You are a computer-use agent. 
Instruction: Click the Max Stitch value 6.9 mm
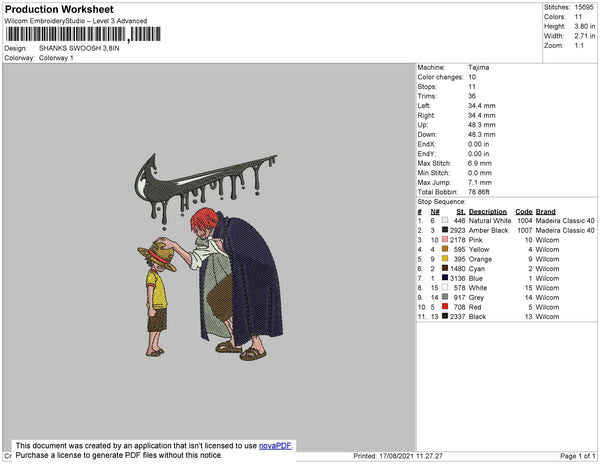click(x=480, y=163)
